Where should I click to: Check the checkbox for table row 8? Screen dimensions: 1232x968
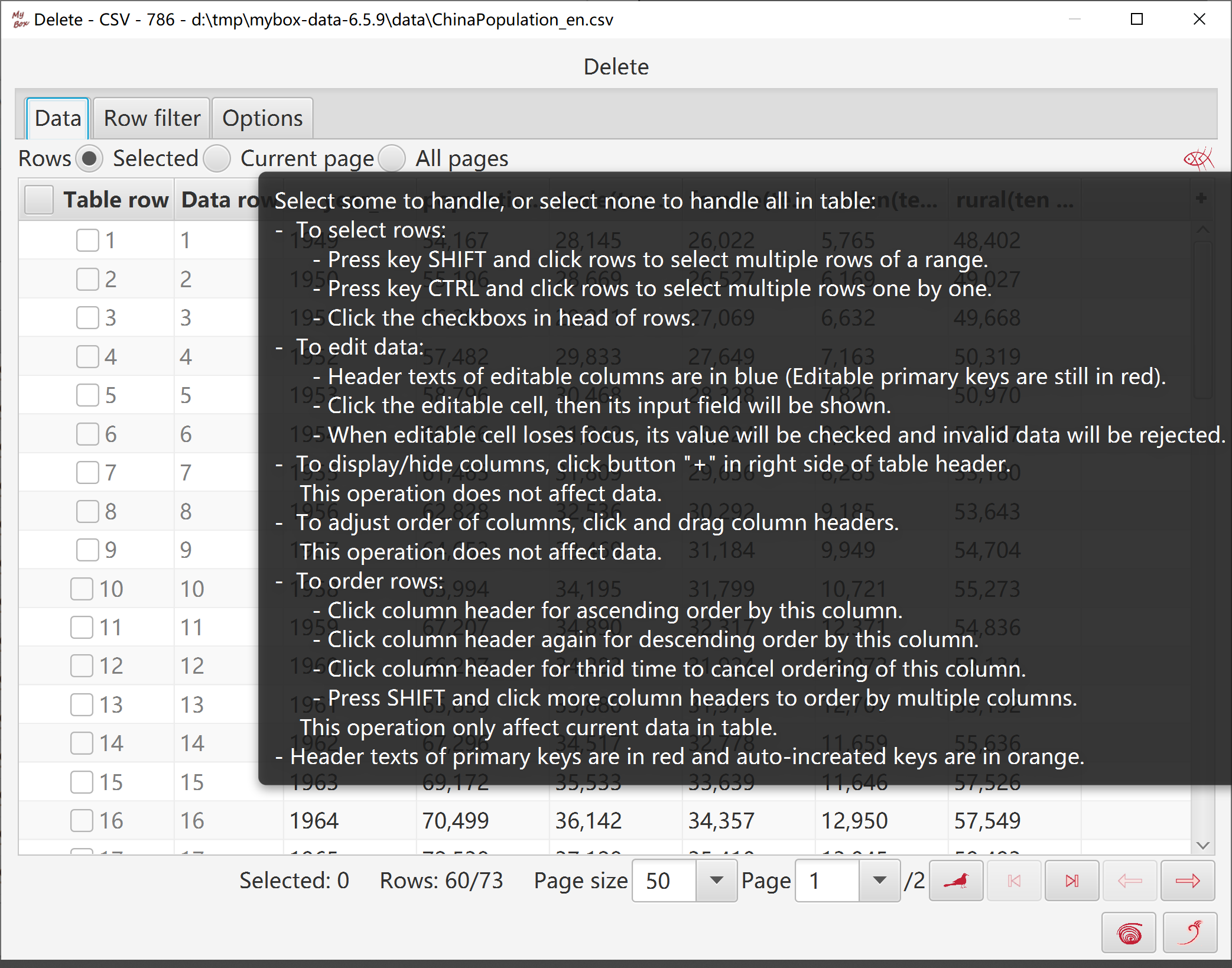click(x=87, y=512)
